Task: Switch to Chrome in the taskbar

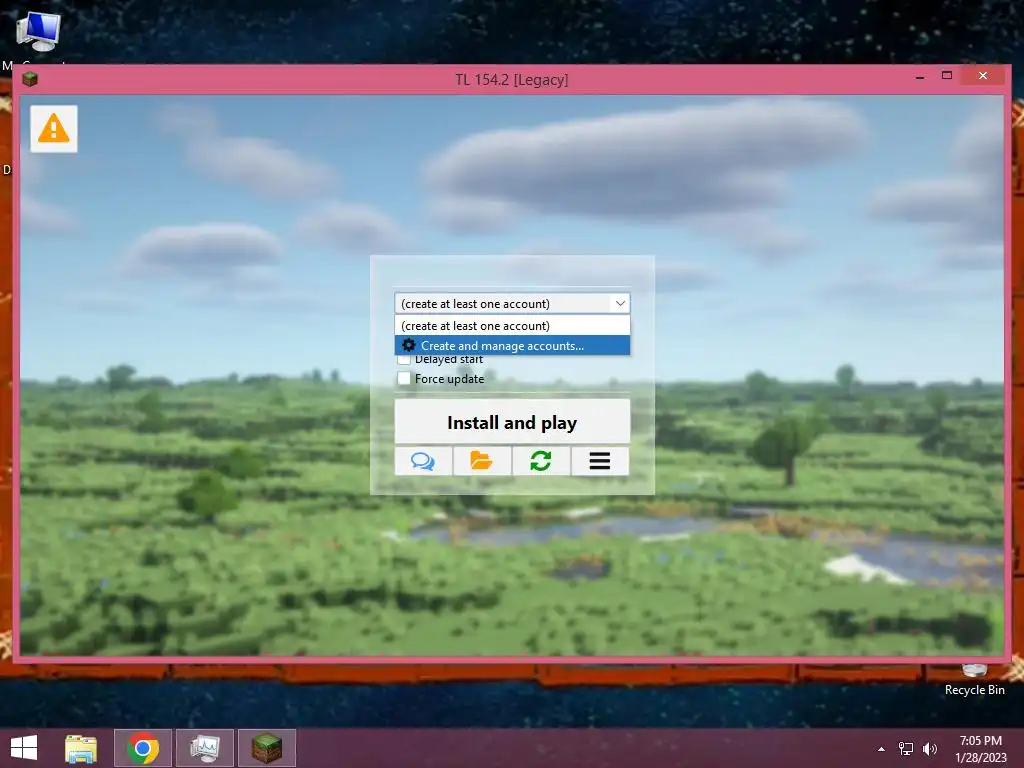Action: tap(143, 748)
